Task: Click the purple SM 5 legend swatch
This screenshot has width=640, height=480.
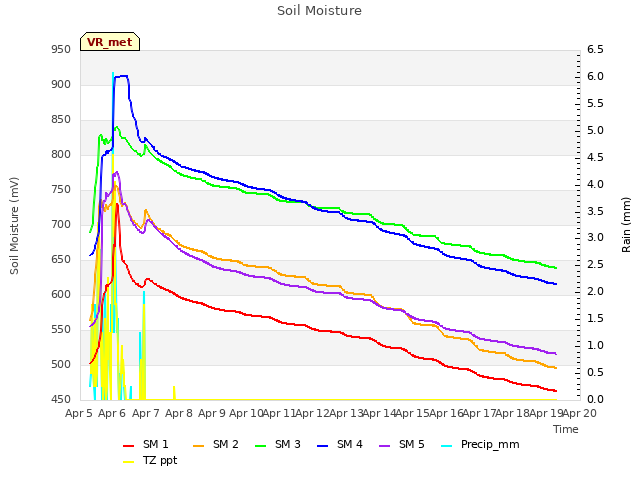Action: [385, 446]
